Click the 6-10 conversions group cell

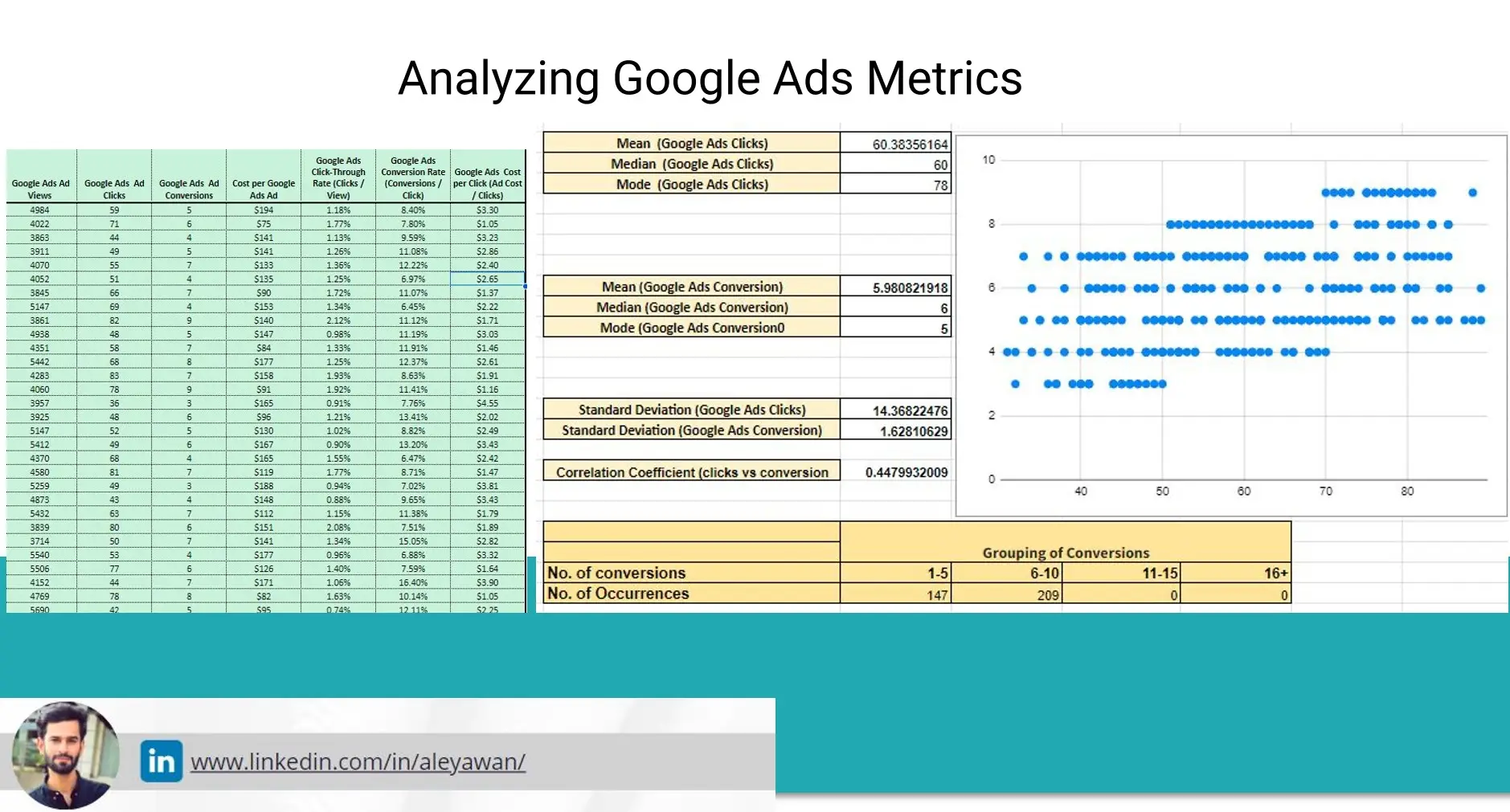pyautogui.click(x=1007, y=573)
